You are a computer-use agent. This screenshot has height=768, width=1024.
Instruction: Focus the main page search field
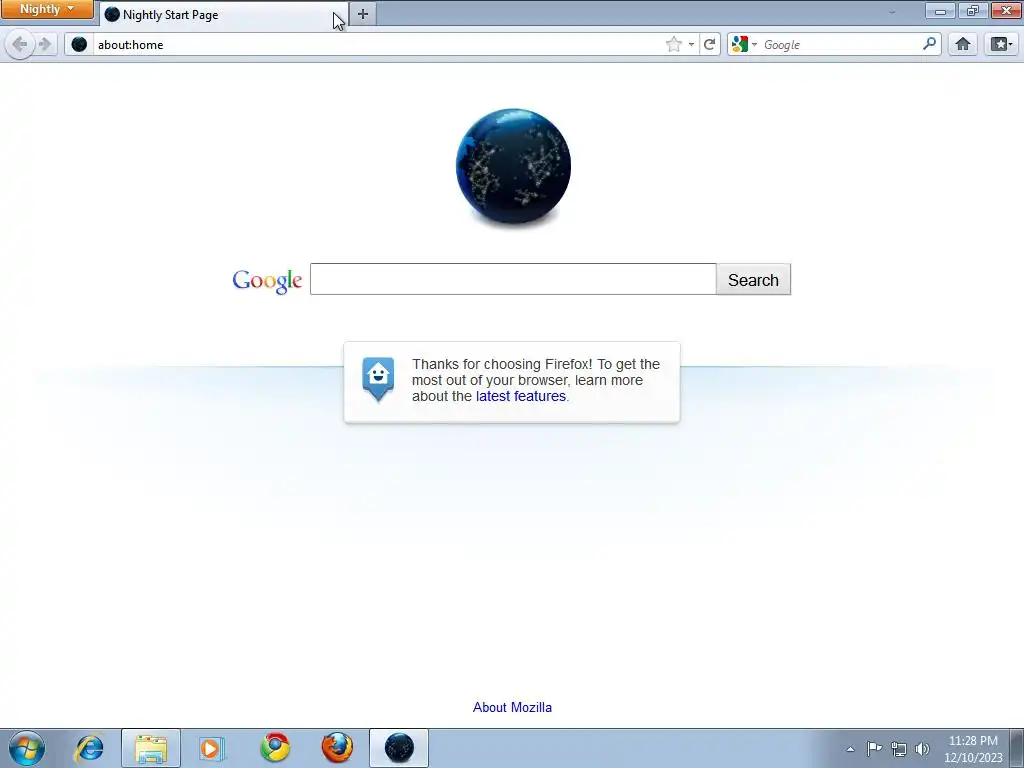513,280
